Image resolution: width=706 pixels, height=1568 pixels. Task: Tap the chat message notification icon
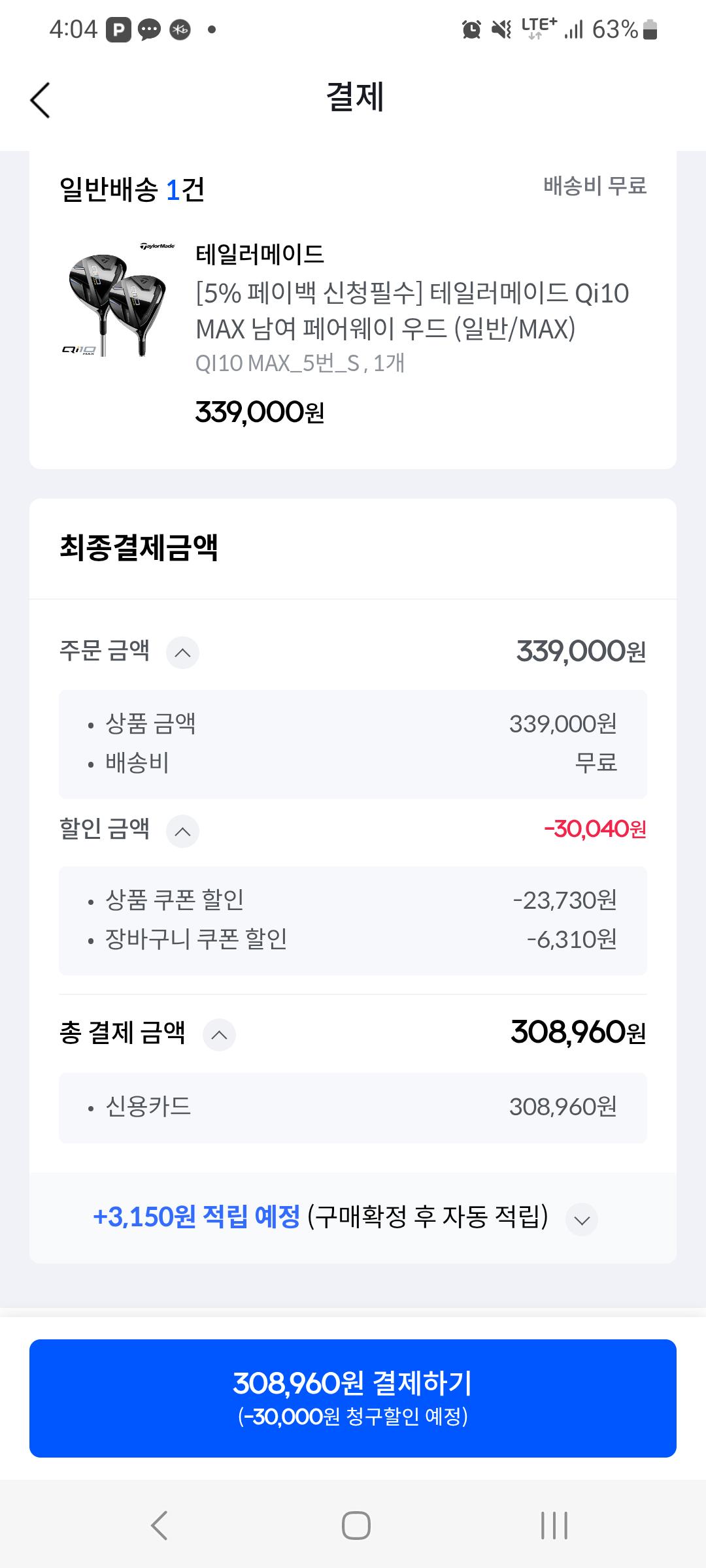tap(149, 29)
